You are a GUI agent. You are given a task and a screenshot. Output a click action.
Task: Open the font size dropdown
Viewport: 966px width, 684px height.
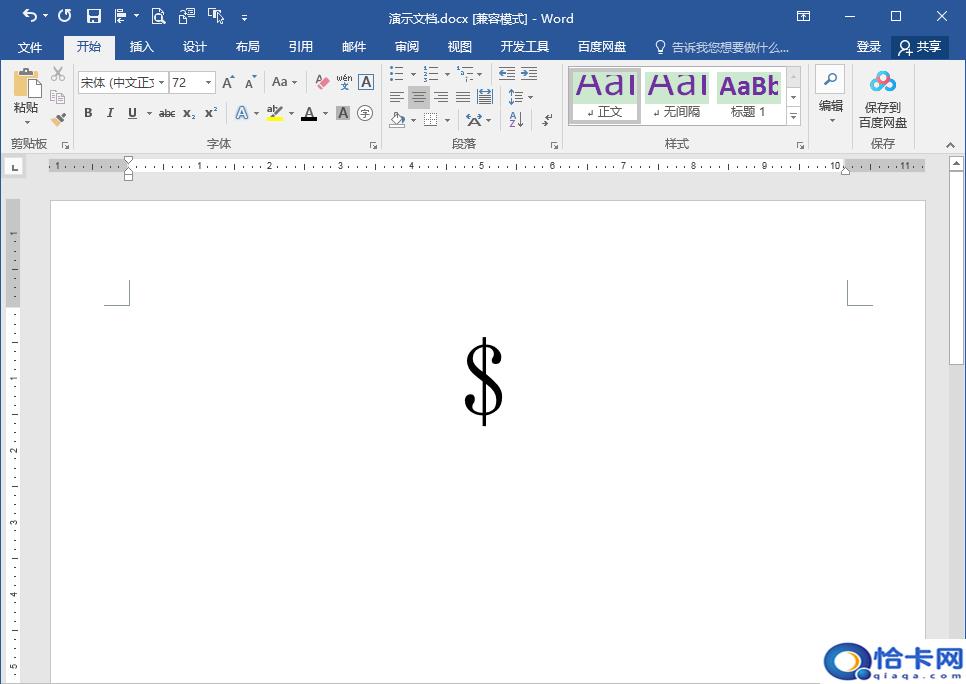[208, 83]
